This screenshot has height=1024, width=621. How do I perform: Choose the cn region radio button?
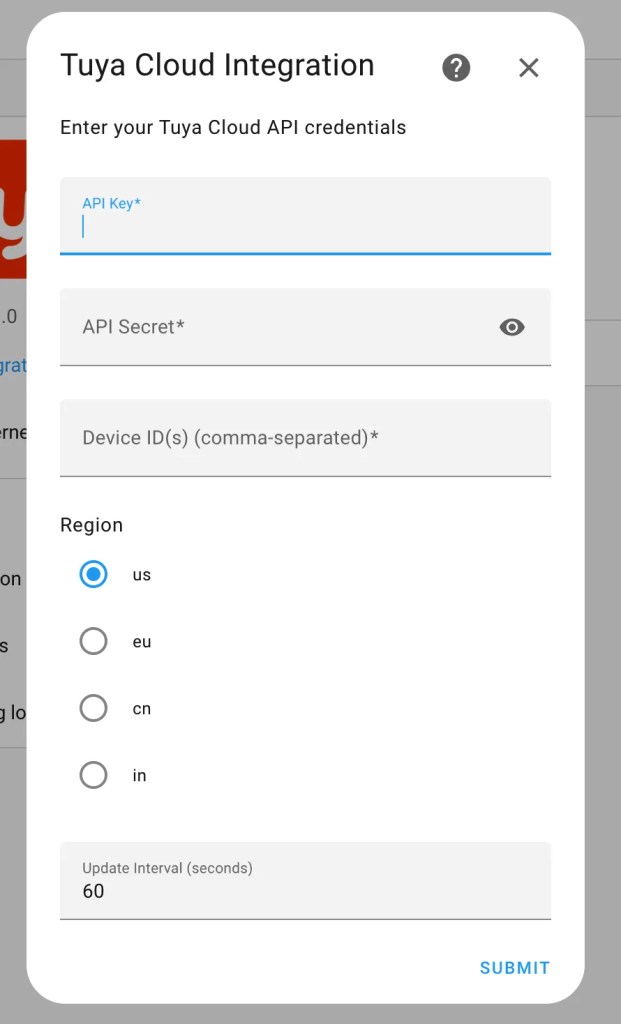[93, 708]
